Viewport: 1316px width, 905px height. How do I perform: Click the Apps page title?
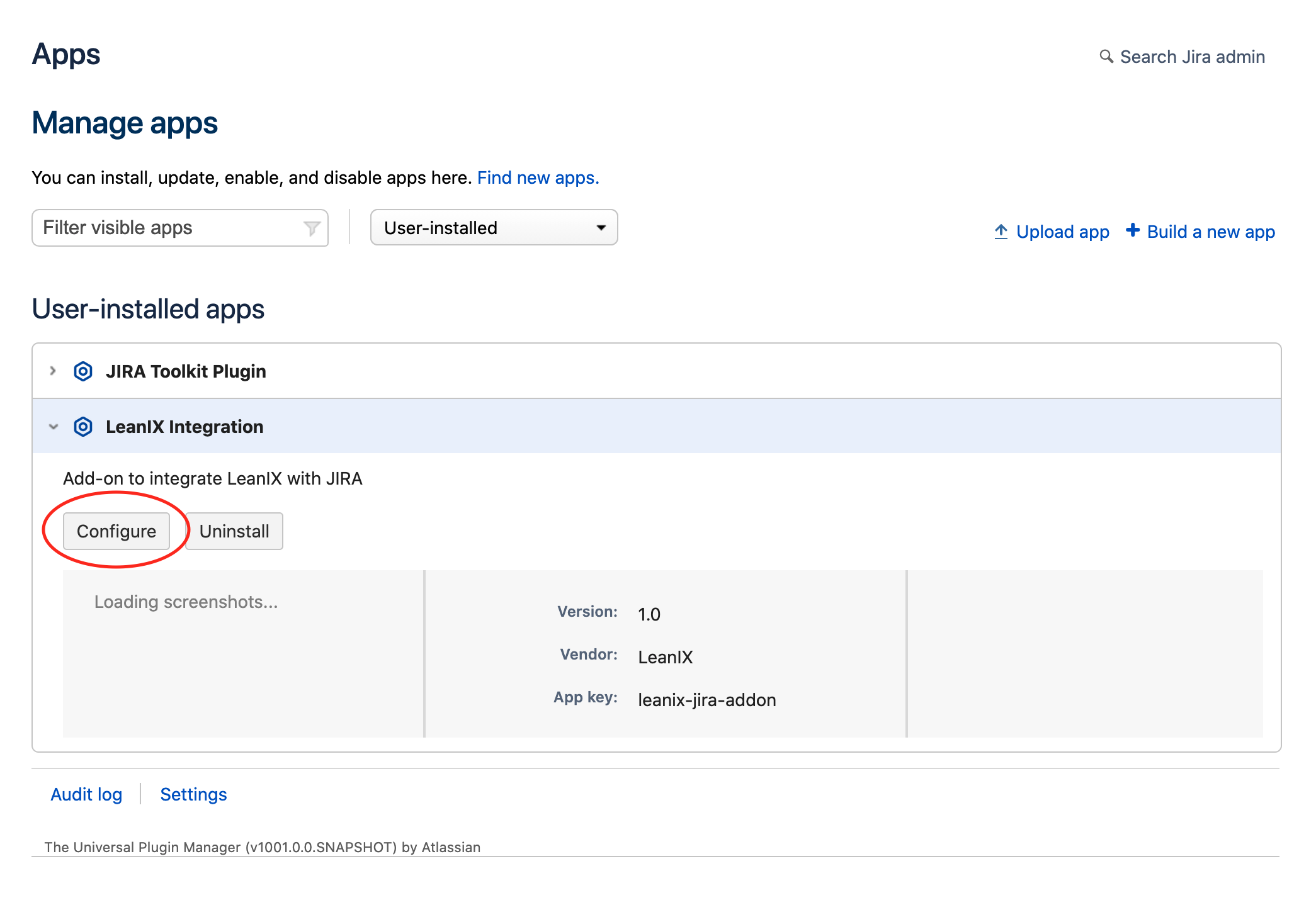66,55
